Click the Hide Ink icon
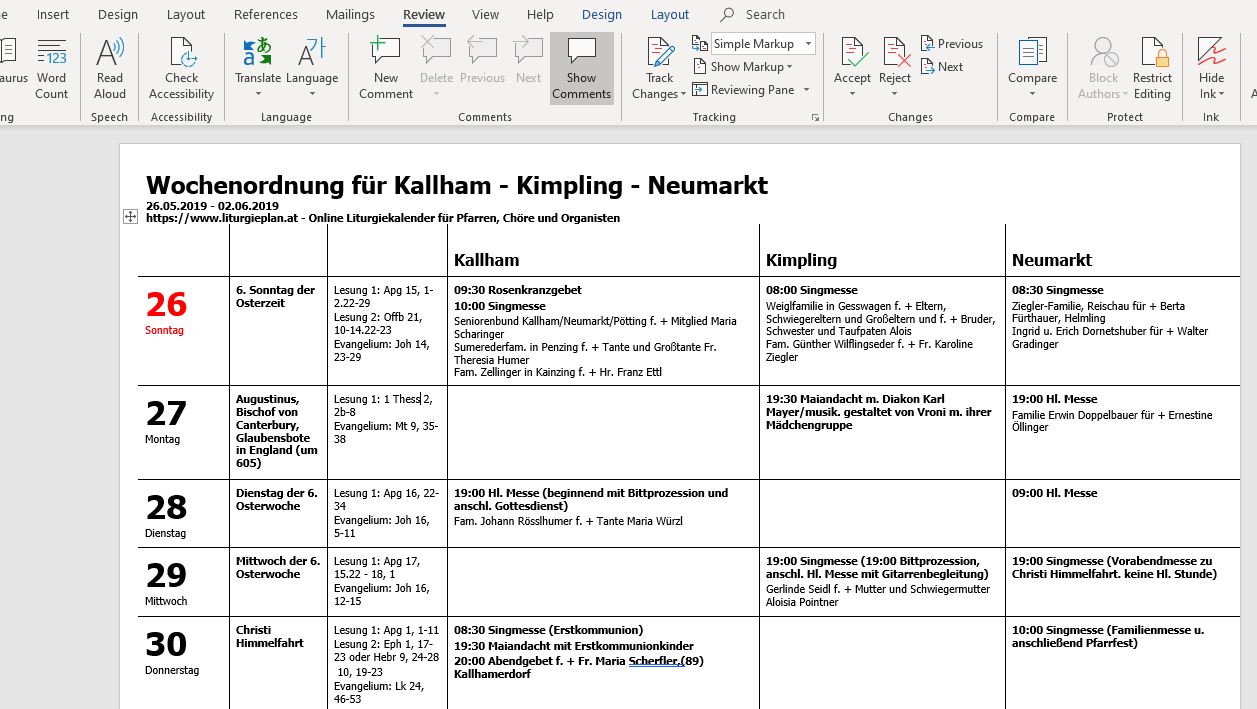Image resolution: width=1257 pixels, height=709 pixels. tap(1211, 52)
